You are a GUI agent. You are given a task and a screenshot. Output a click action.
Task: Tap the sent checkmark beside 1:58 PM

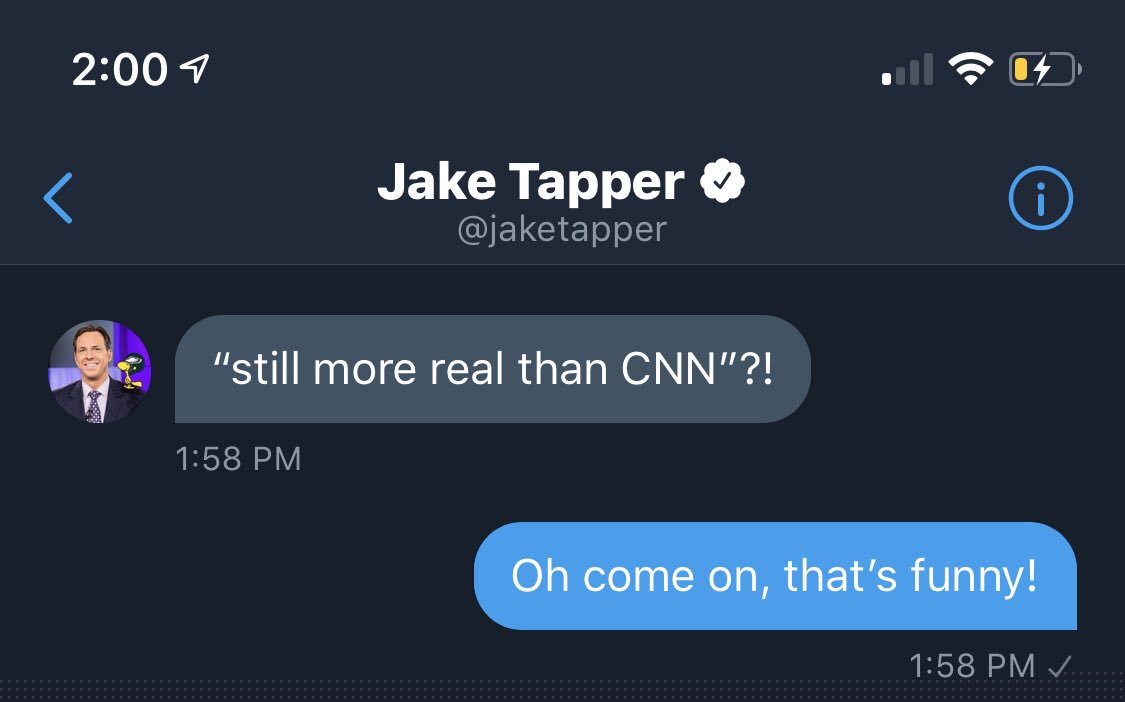(x=1060, y=666)
